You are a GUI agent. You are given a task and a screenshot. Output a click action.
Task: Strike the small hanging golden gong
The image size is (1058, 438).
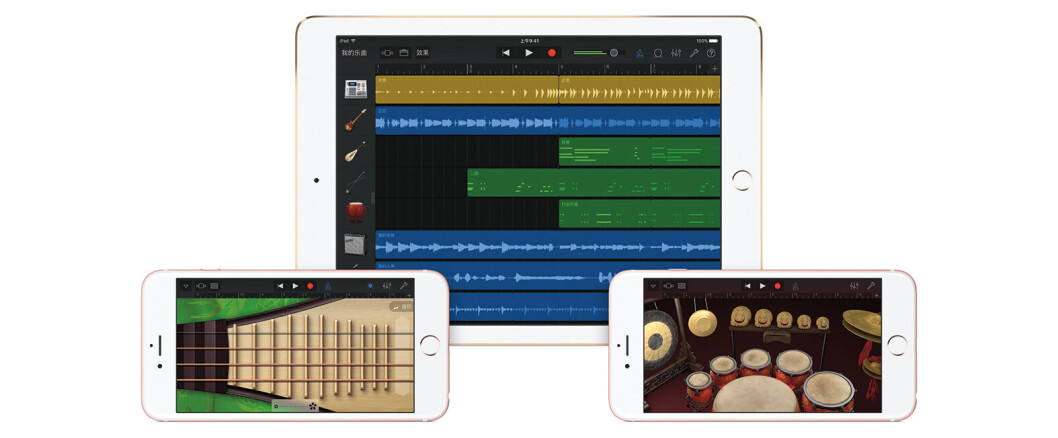click(702, 323)
